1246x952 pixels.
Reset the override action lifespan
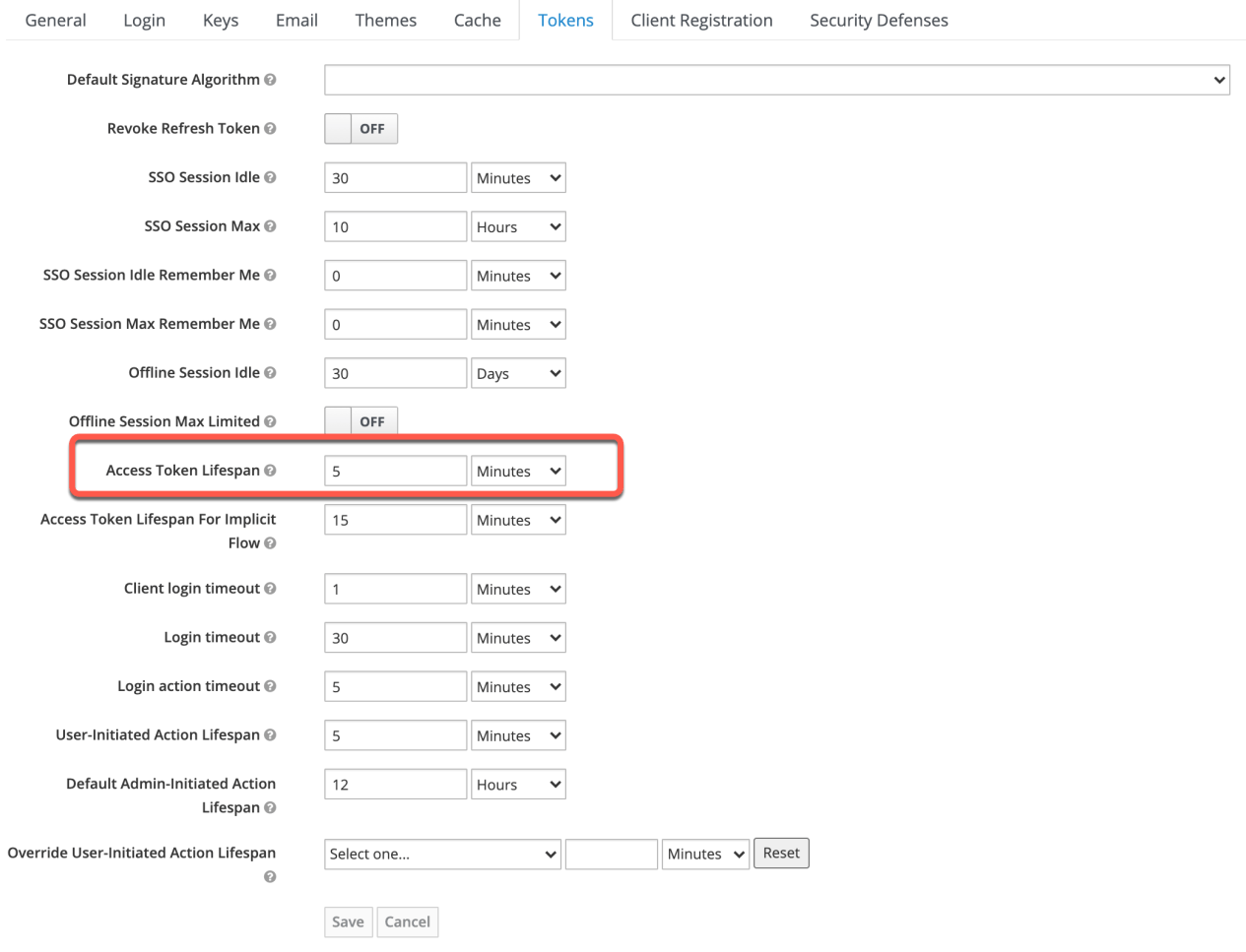click(x=781, y=853)
